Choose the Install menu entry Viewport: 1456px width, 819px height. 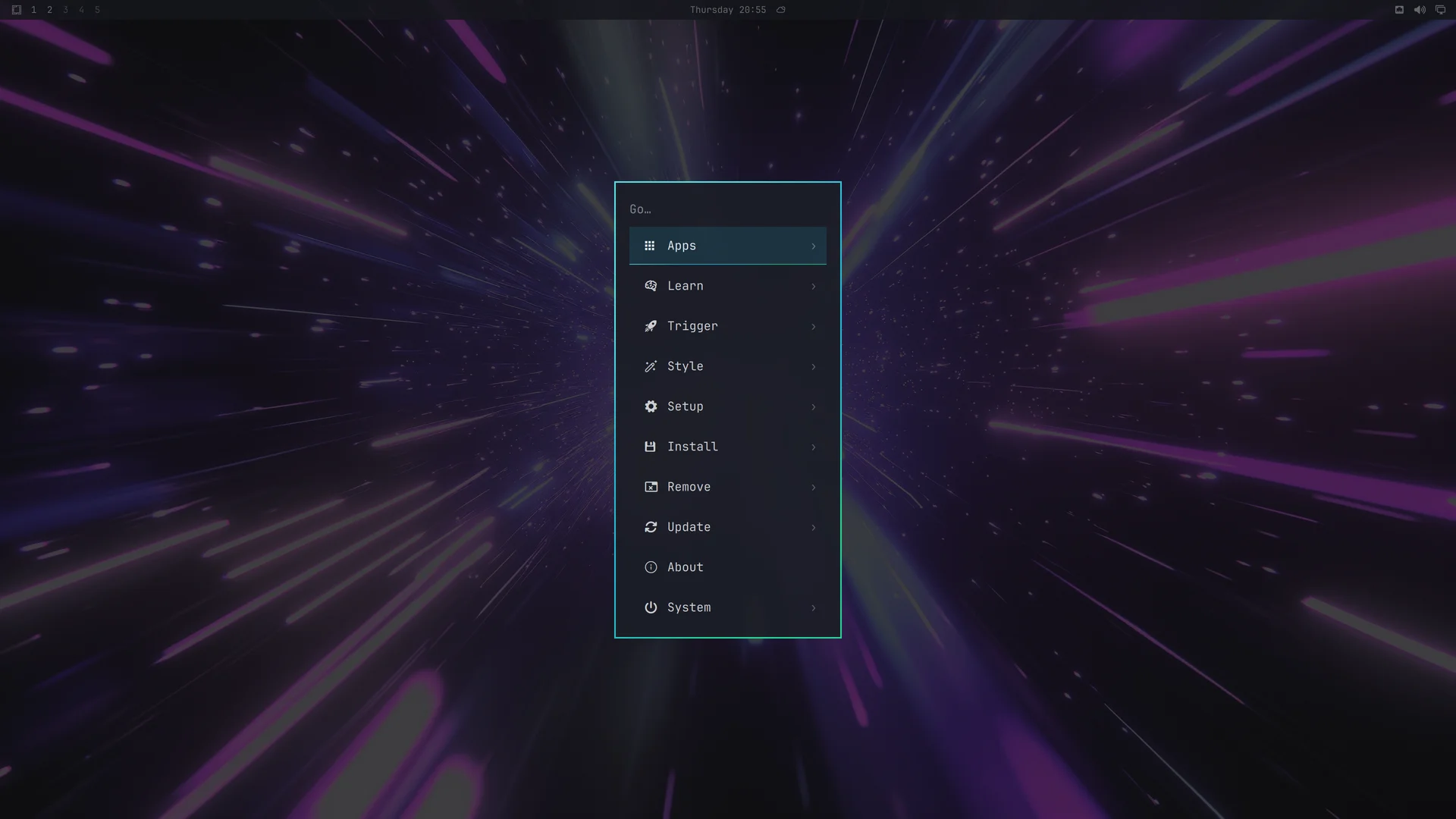click(728, 447)
